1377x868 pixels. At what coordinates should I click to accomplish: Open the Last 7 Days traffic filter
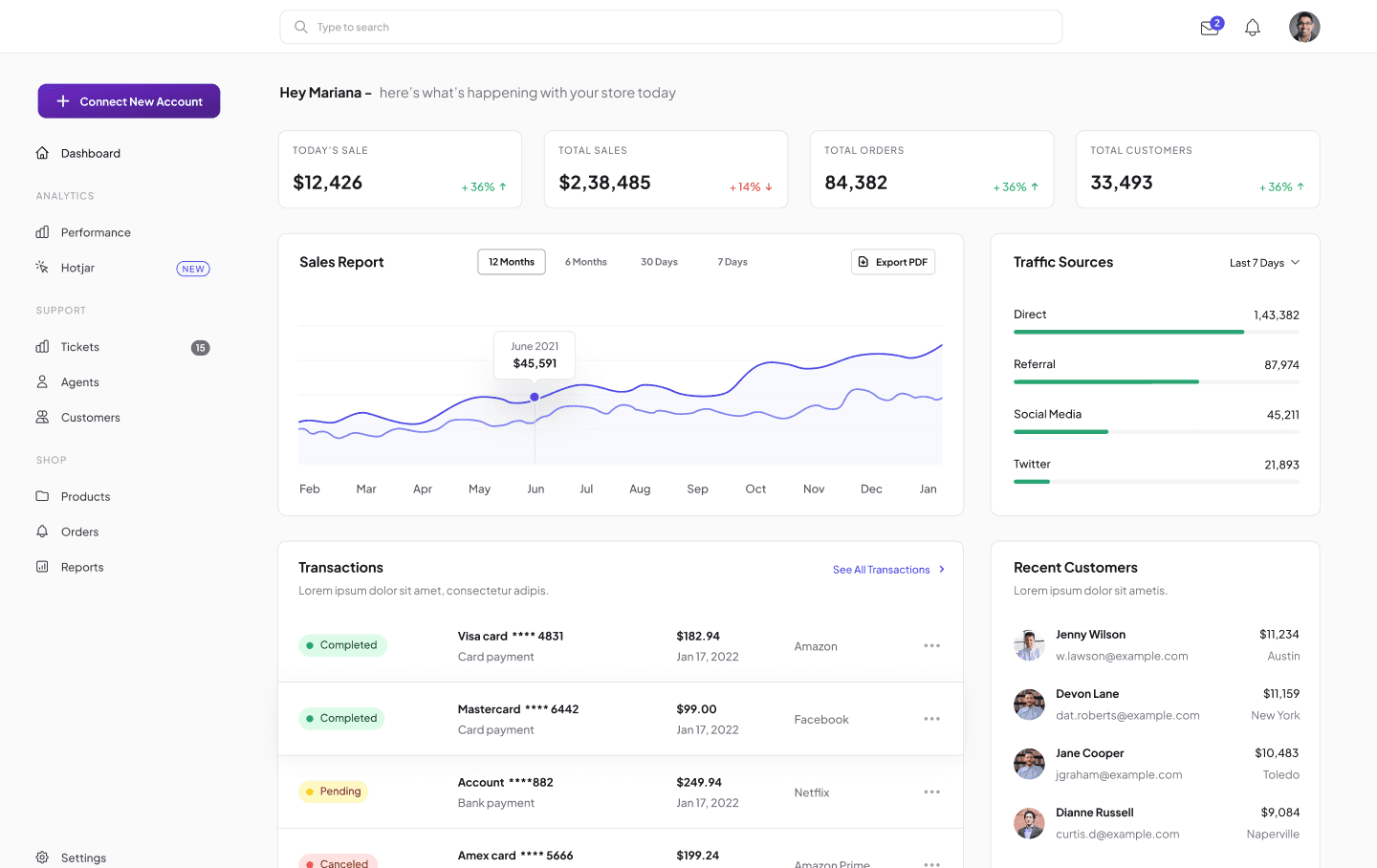[1264, 262]
